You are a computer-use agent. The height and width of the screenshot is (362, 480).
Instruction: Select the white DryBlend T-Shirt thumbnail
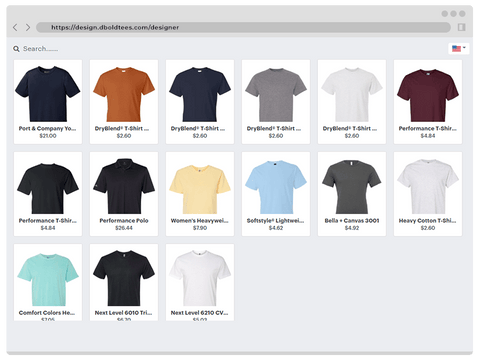352,95
